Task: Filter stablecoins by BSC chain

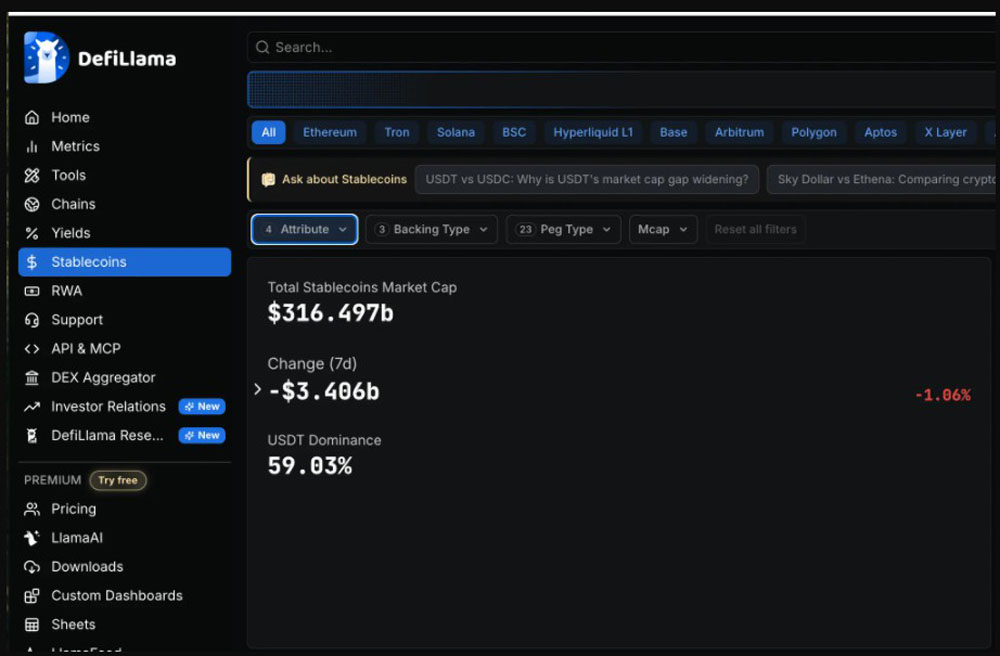Action: [x=514, y=133]
